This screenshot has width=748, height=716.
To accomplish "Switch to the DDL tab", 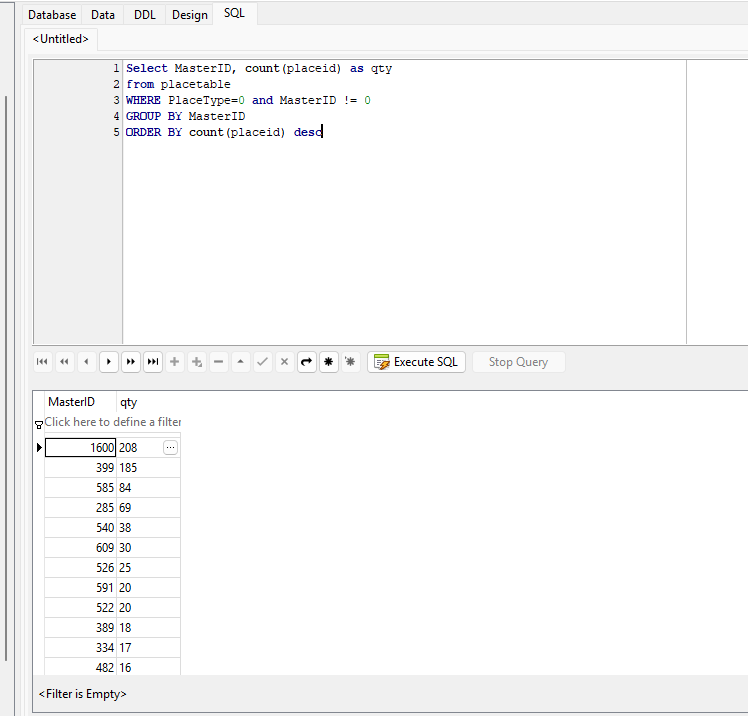I will click(145, 15).
